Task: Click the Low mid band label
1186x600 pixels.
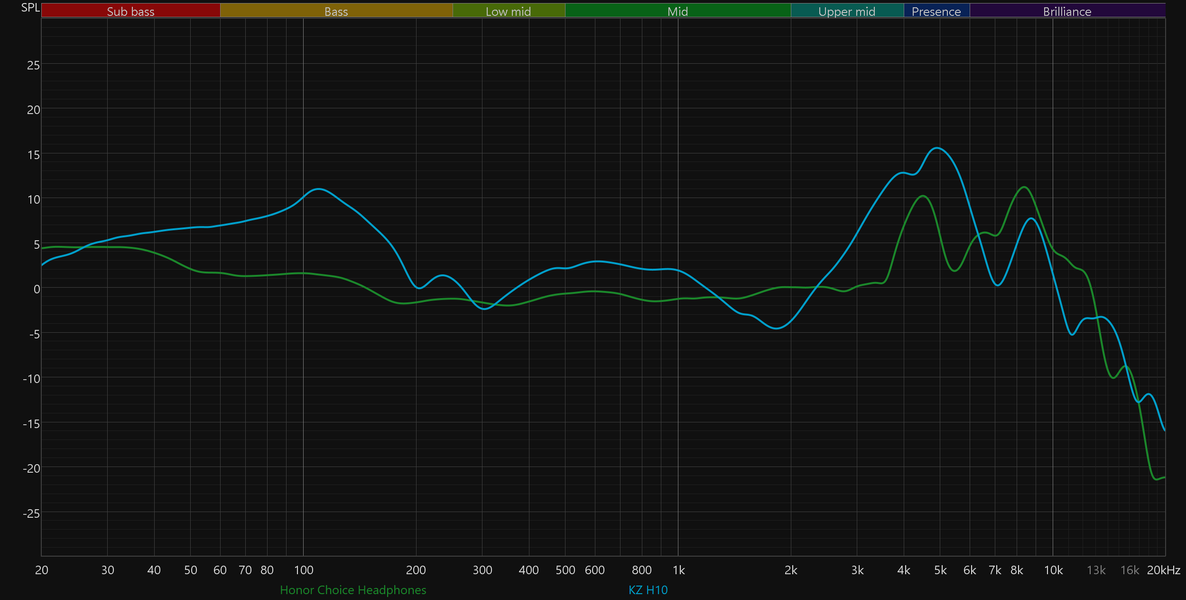Action: tap(508, 11)
